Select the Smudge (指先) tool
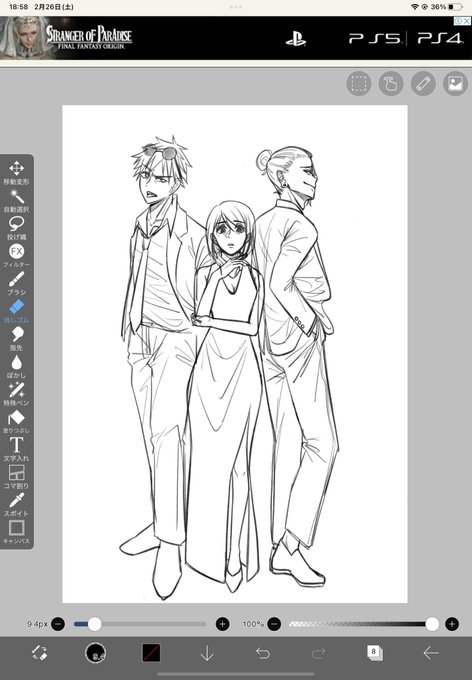The image size is (472, 680). 16,339
